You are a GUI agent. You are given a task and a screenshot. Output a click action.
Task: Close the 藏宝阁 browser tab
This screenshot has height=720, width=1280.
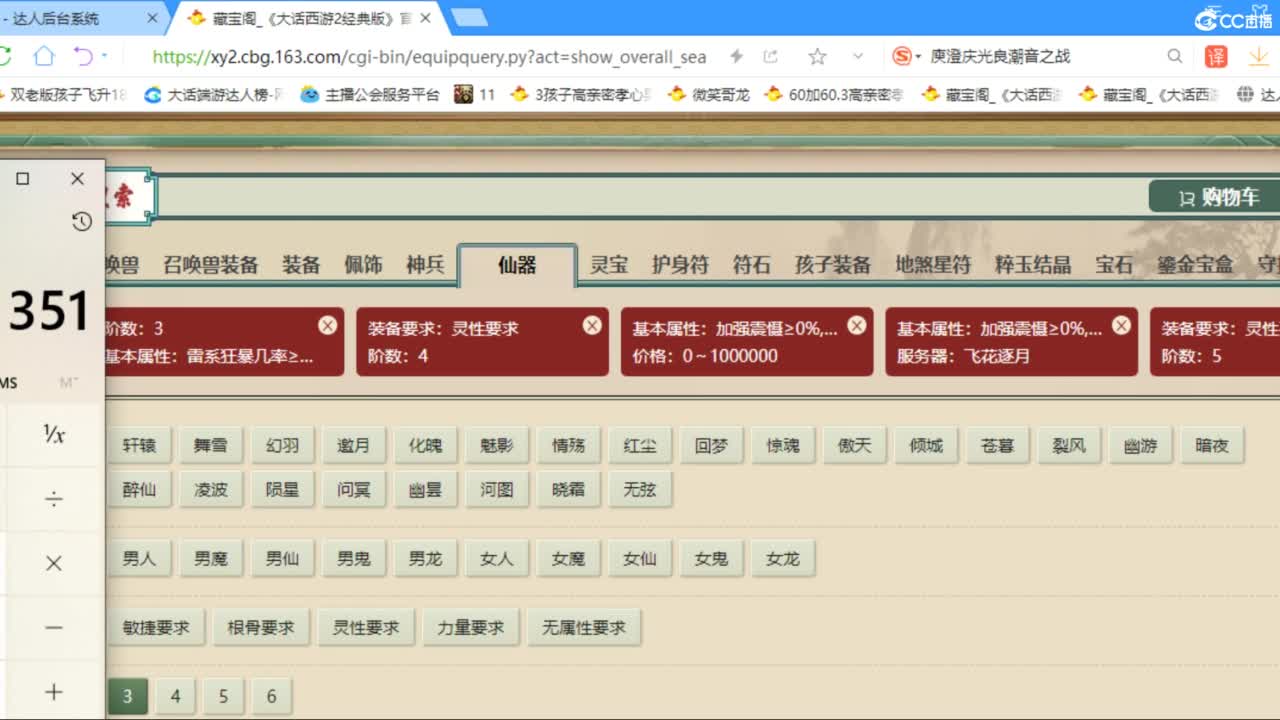[x=427, y=17]
